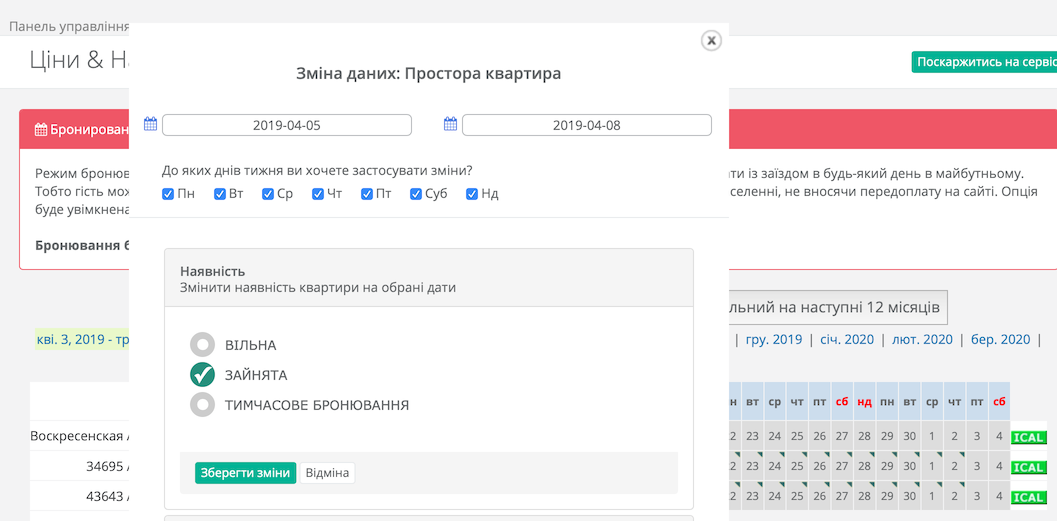Click day 30 in Воскресенская calendar row

pyautogui.click(x=909, y=437)
